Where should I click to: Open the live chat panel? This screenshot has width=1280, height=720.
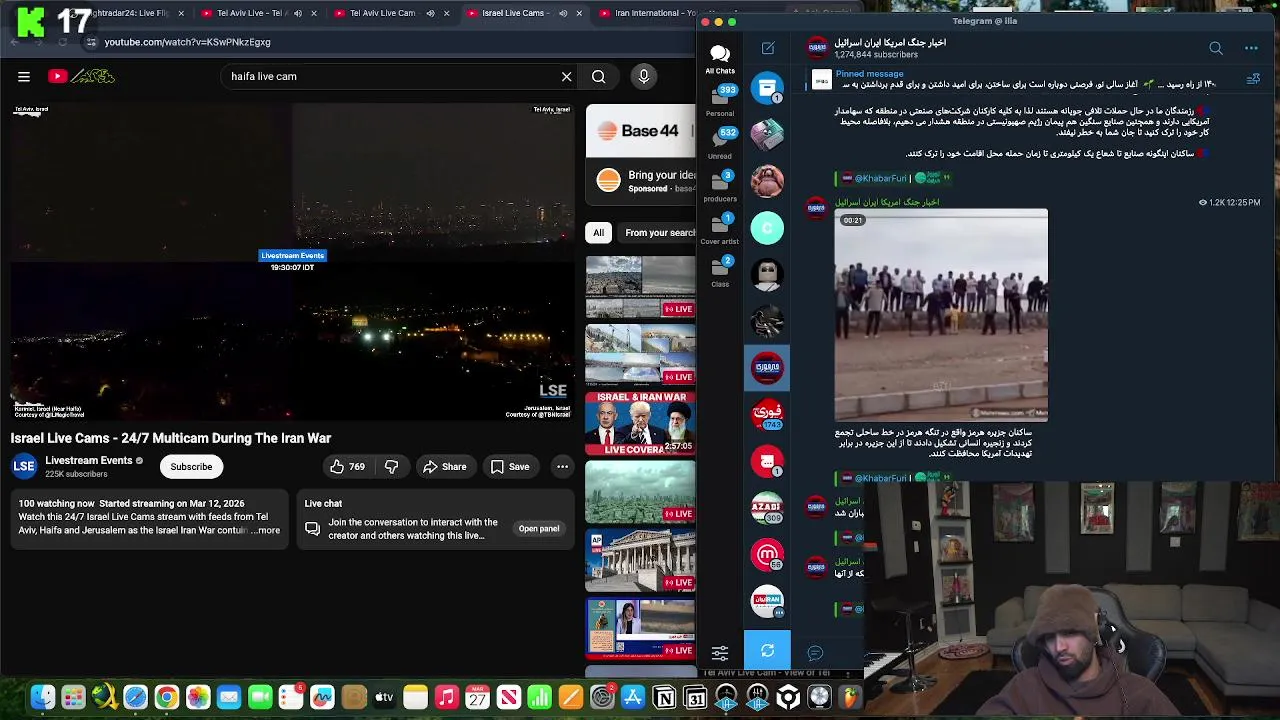click(538, 528)
